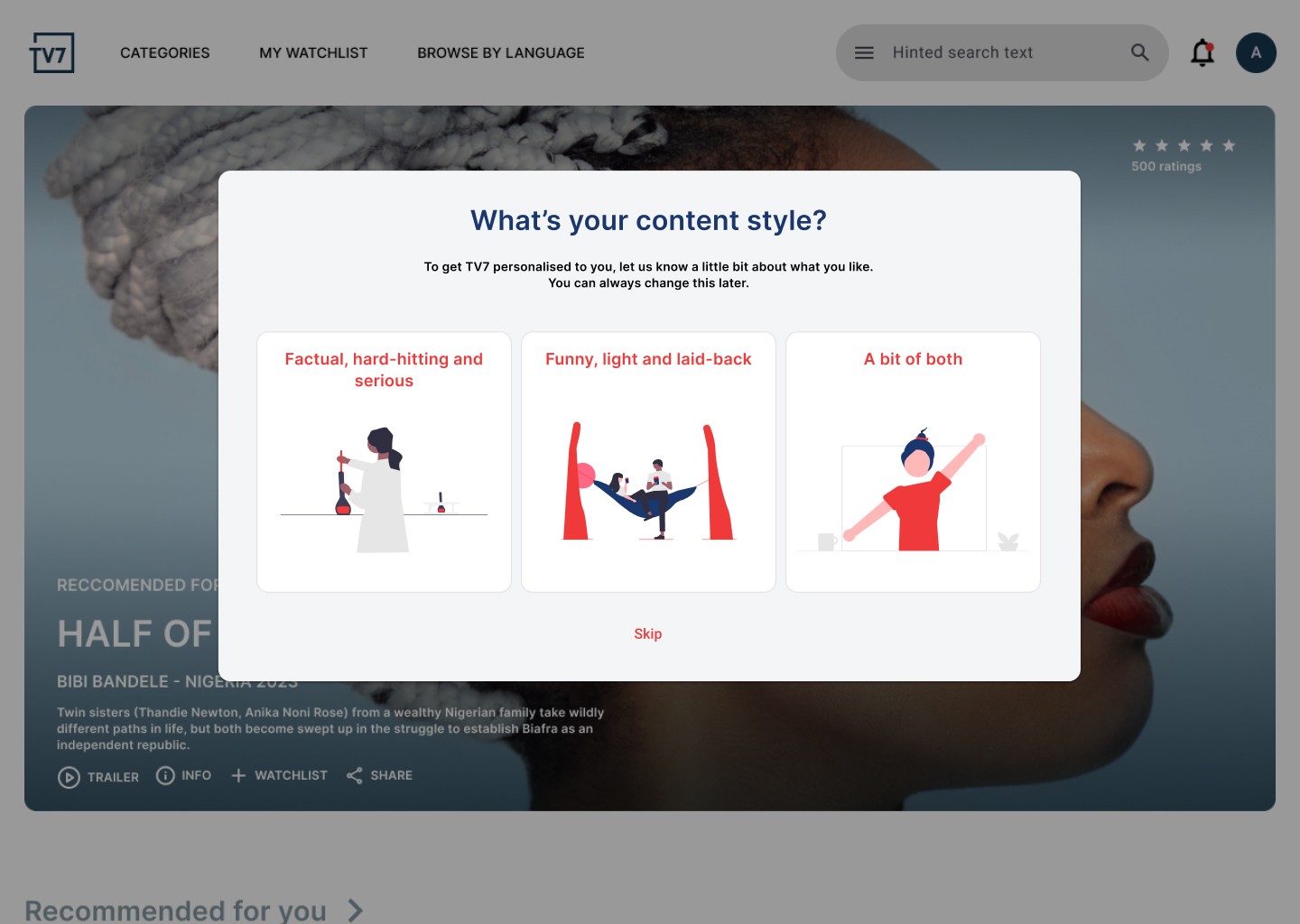Open the Categories menu
Screen dimensions: 1300x924
[x=165, y=53]
